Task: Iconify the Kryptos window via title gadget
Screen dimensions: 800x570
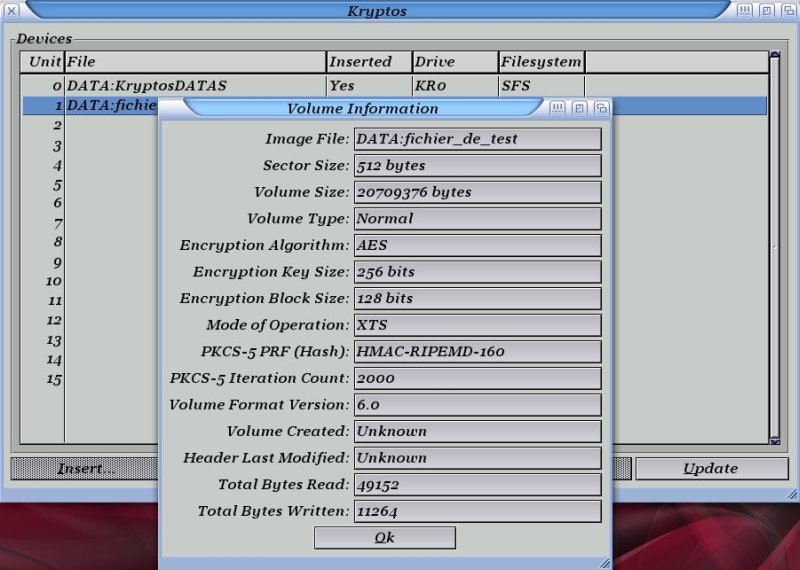Action: 744,10
